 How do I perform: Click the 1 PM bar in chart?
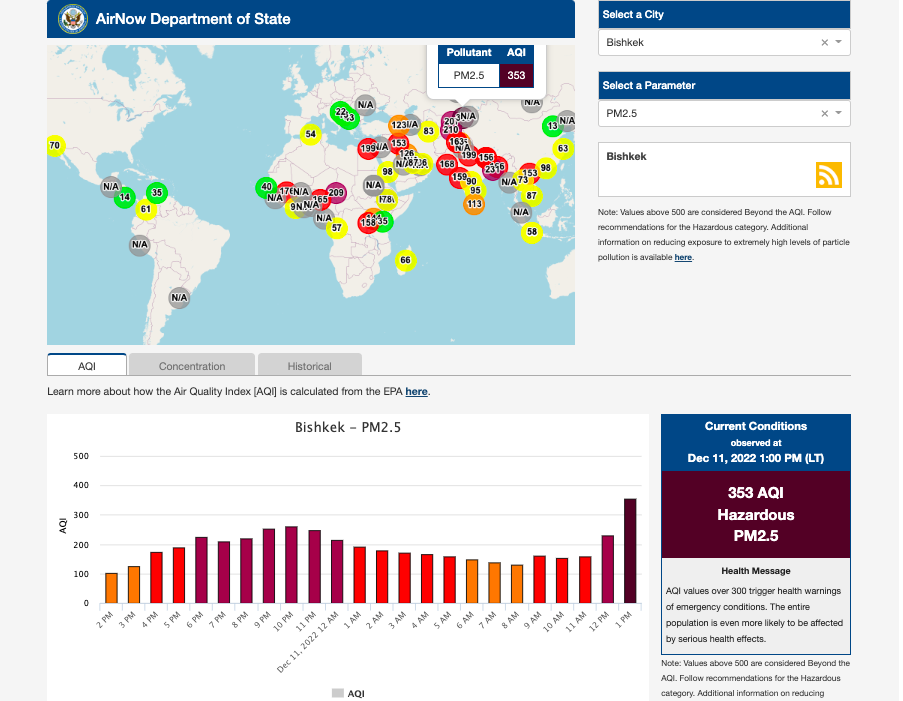(630, 550)
